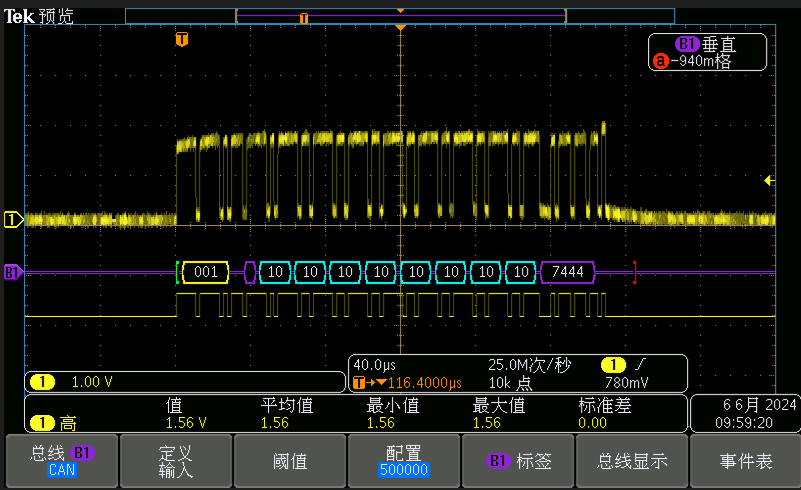801x490 pixels.
Task: Click the 116.4000µs trigger delay readout
Action: (425, 383)
